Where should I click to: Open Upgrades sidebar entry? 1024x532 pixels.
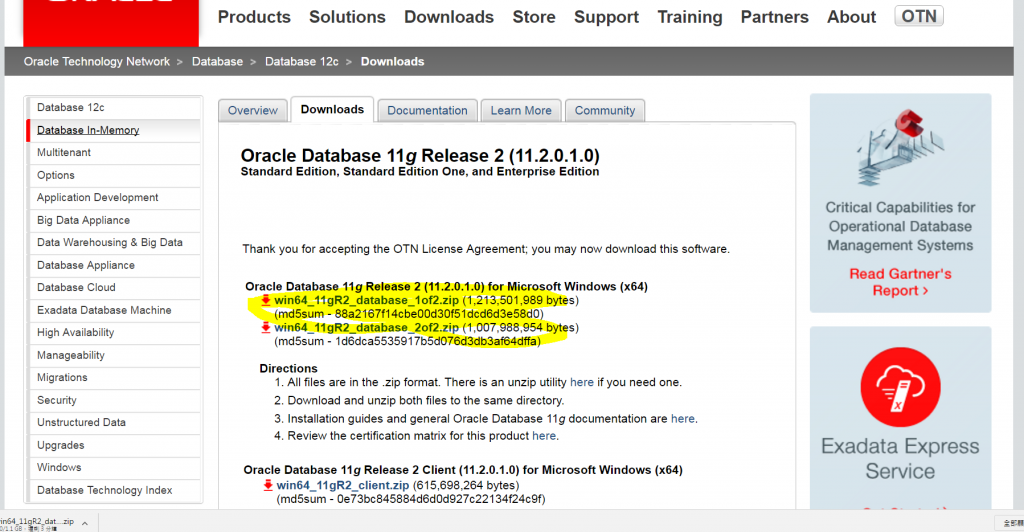[114, 445]
